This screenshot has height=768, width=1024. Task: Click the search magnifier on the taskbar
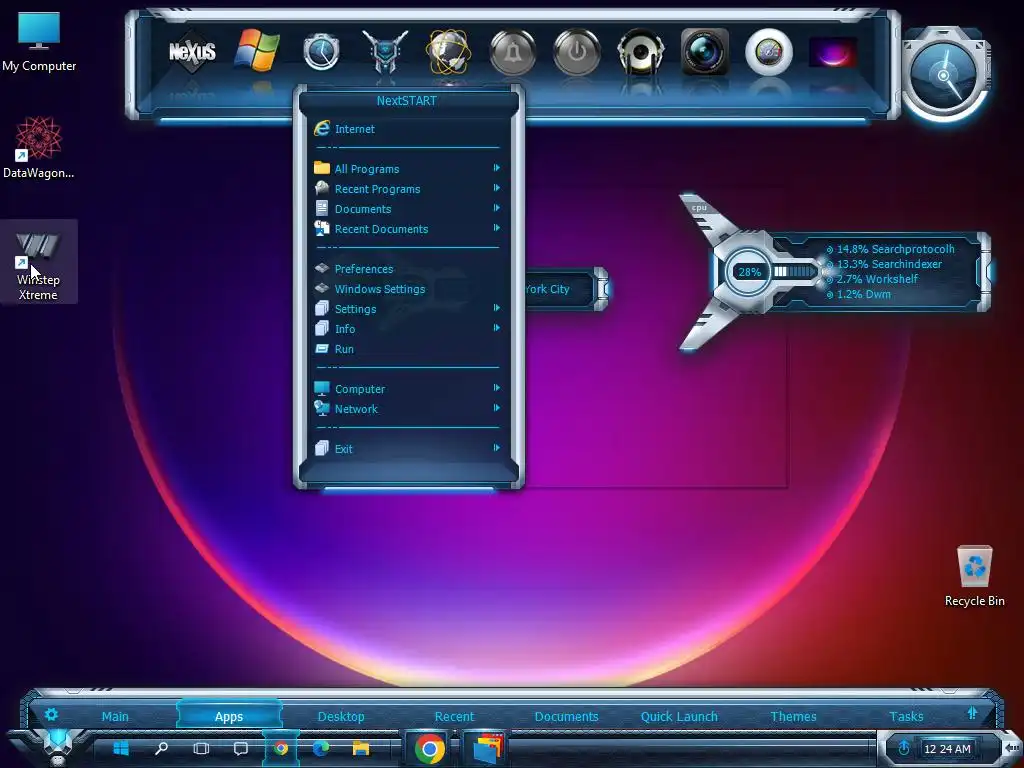[x=161, y=748]
